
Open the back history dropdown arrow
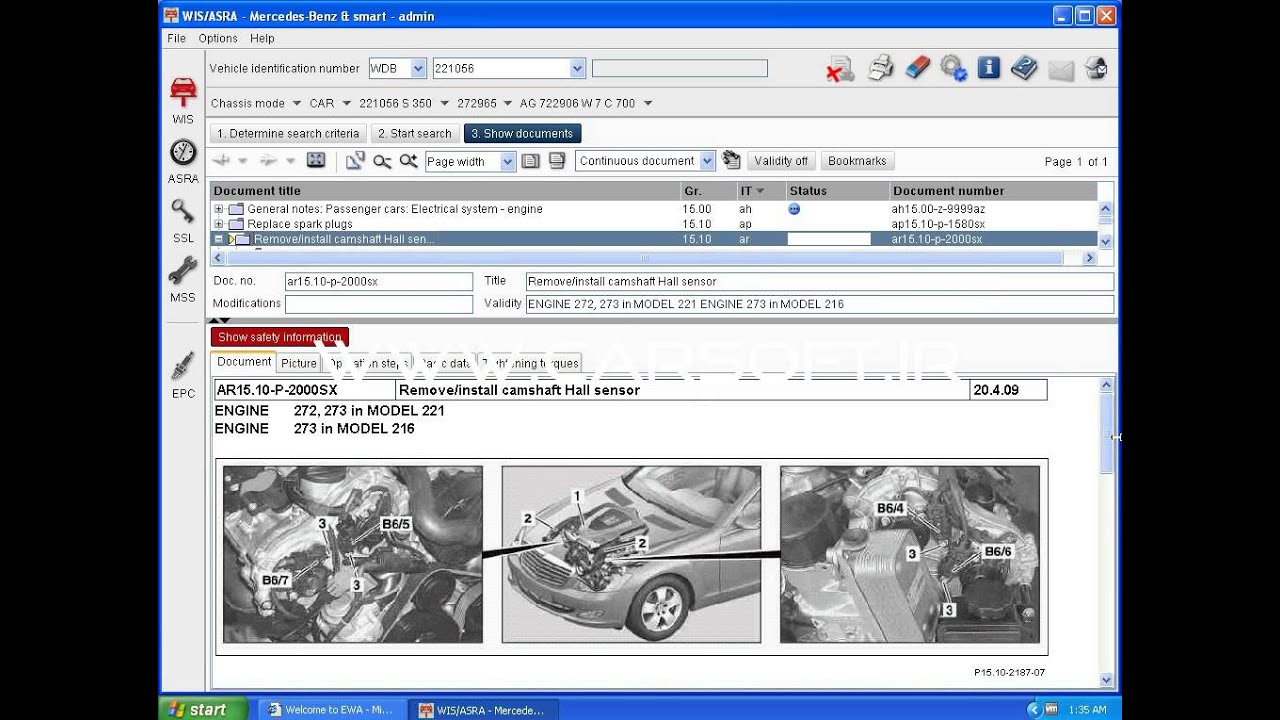click(x=242, y=161)
